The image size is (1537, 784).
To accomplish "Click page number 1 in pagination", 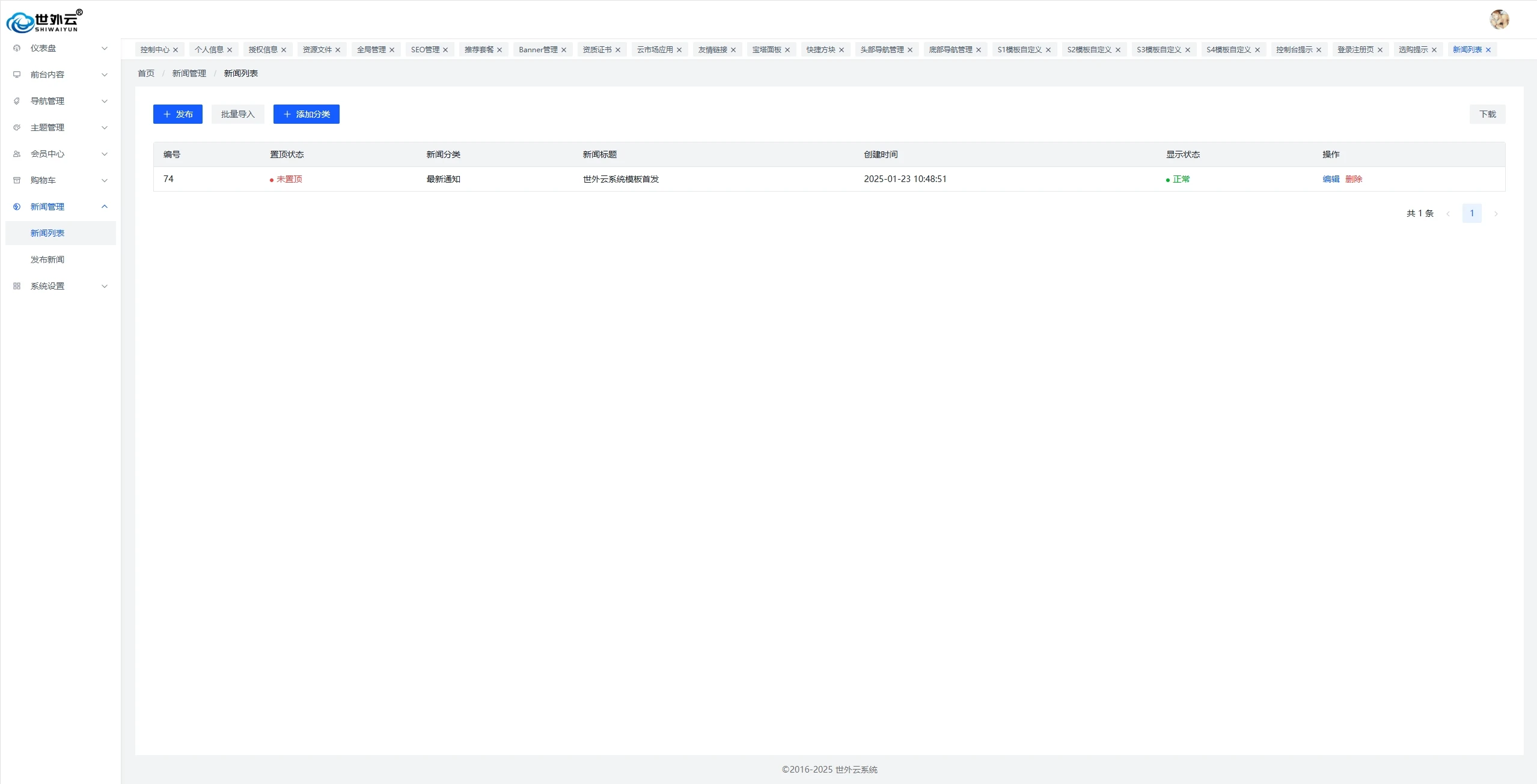I will point(1471,213).
